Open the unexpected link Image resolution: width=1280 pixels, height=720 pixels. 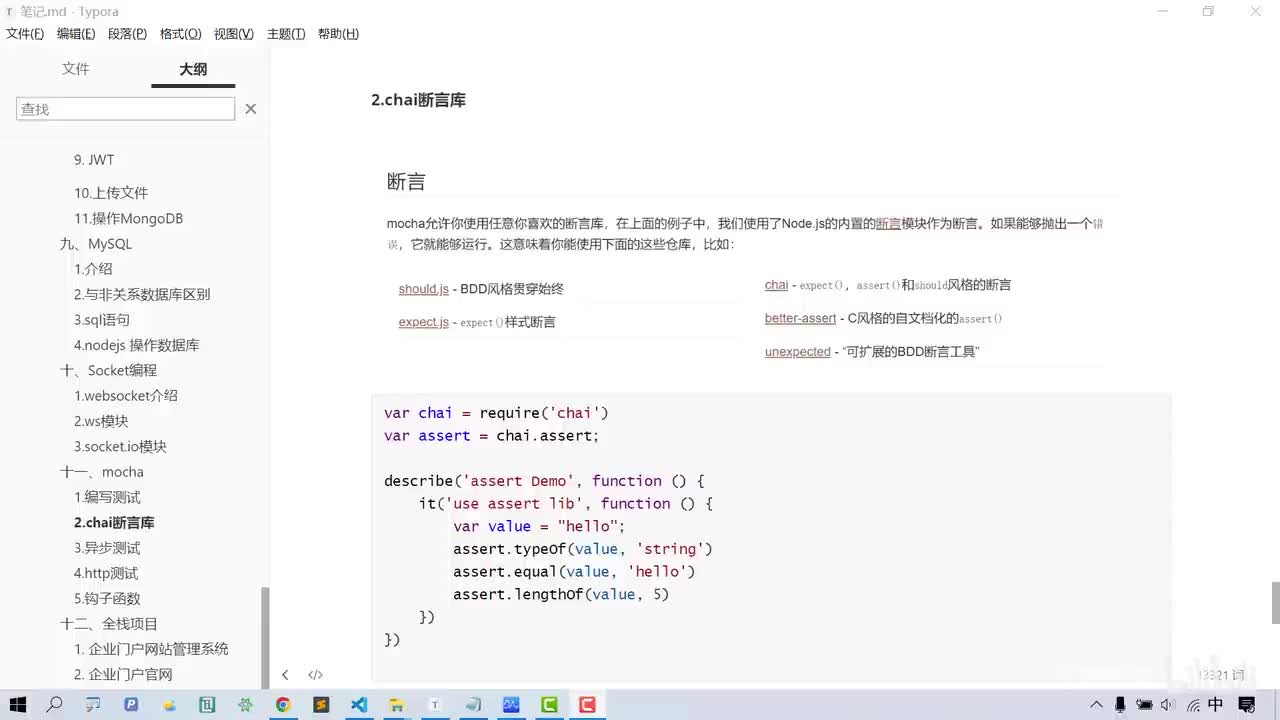click(798, 352)
